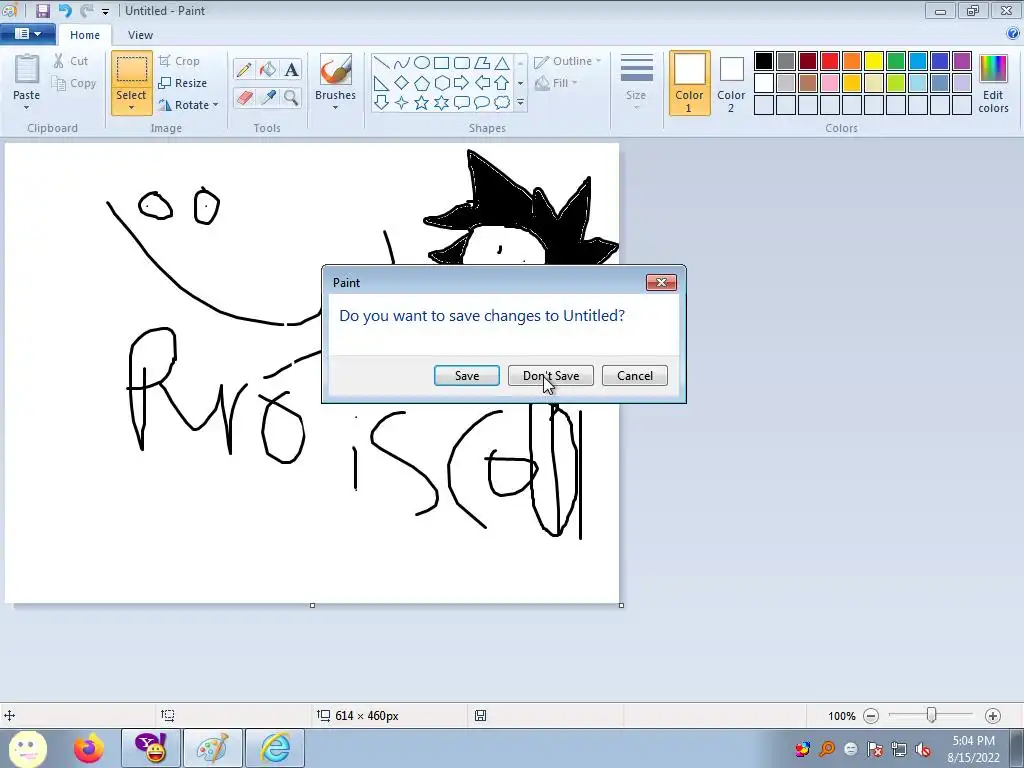The width and height of the screenshot is (1024, 768).
Task: Activate the Magnifier tool
Action: pyautogui.click(x=291, y=97)
